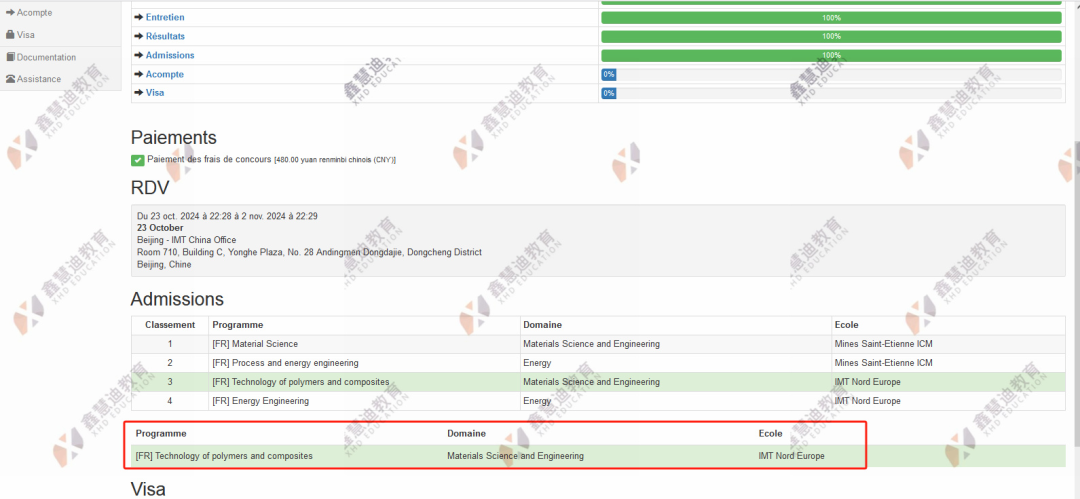Open the Résultats step link
1080x499 pixels.
click(x=165, y=36)
